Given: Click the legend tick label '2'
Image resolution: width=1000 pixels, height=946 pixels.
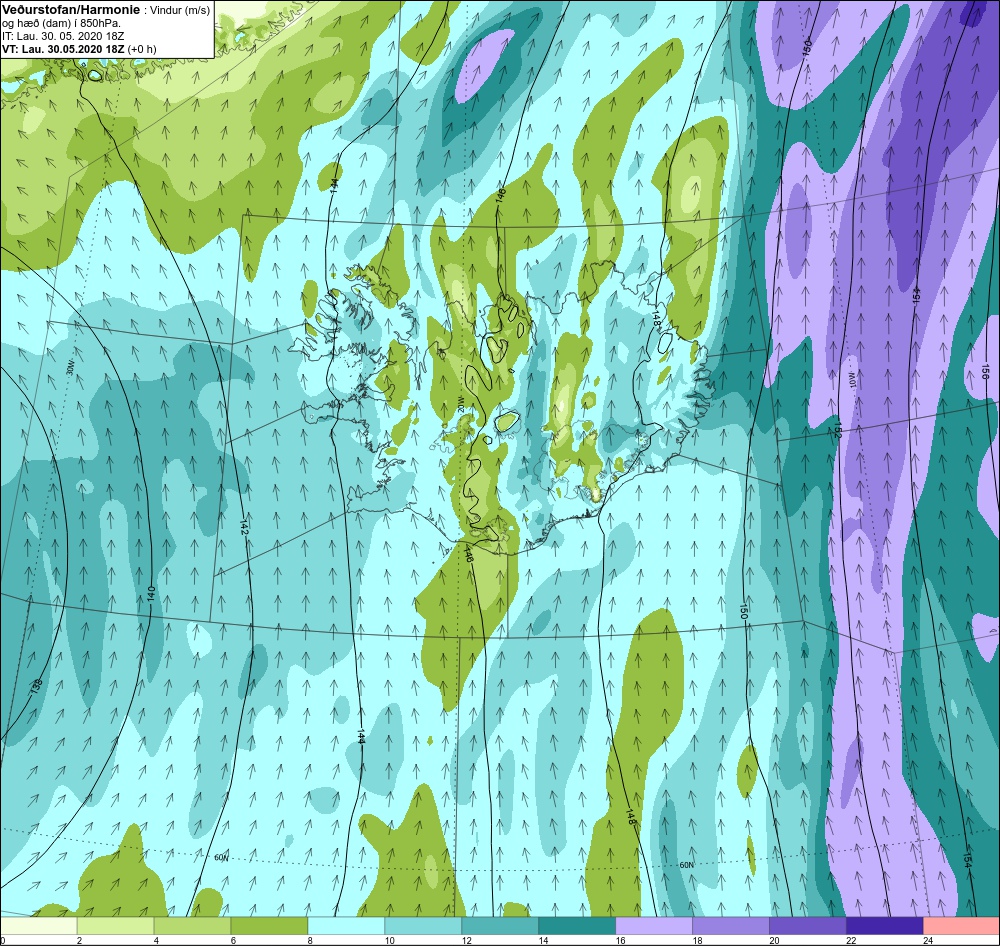Looking at the screenshot, I should pos(80,940).
